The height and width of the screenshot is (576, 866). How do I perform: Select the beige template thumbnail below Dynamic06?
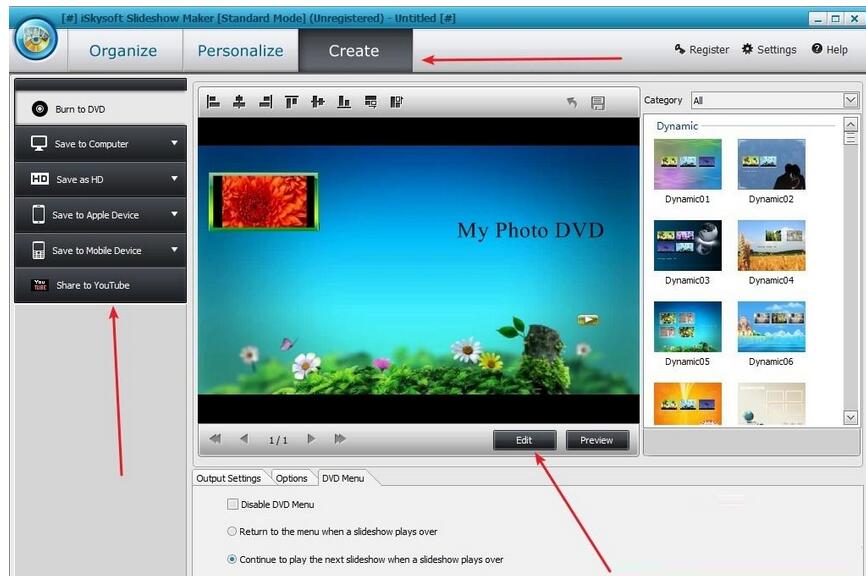[772, 404]
